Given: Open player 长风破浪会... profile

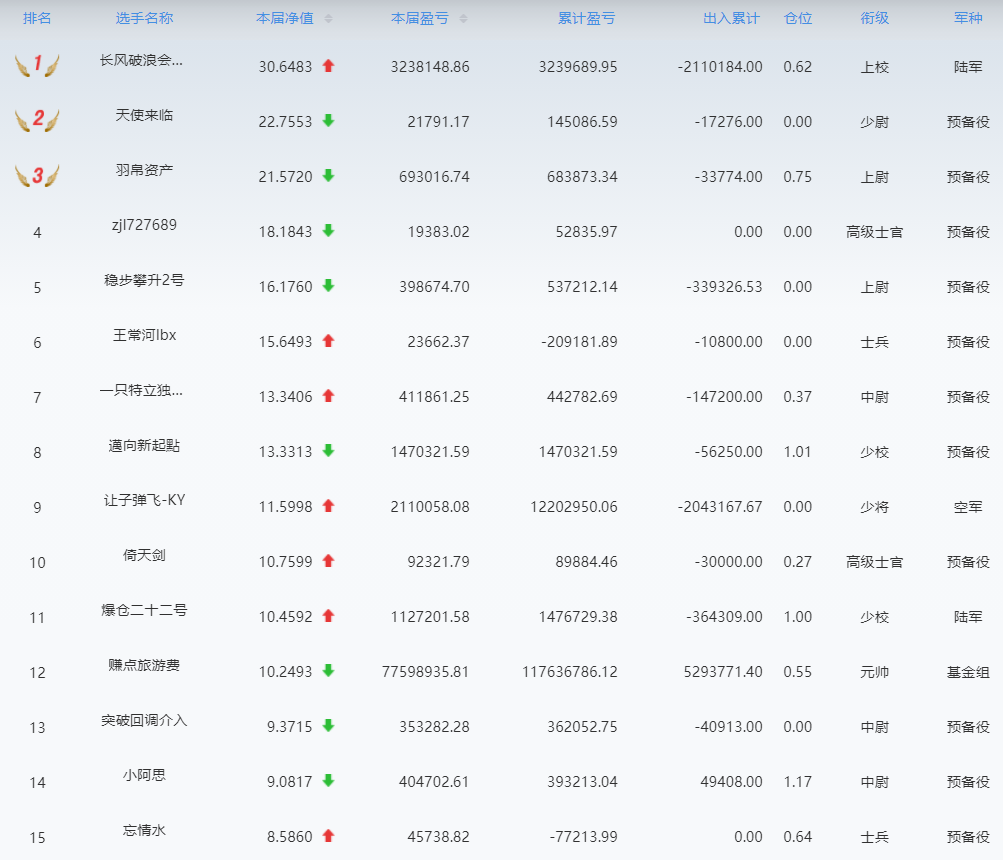Looking at the screenshot, I should click(x=141, y=60).
